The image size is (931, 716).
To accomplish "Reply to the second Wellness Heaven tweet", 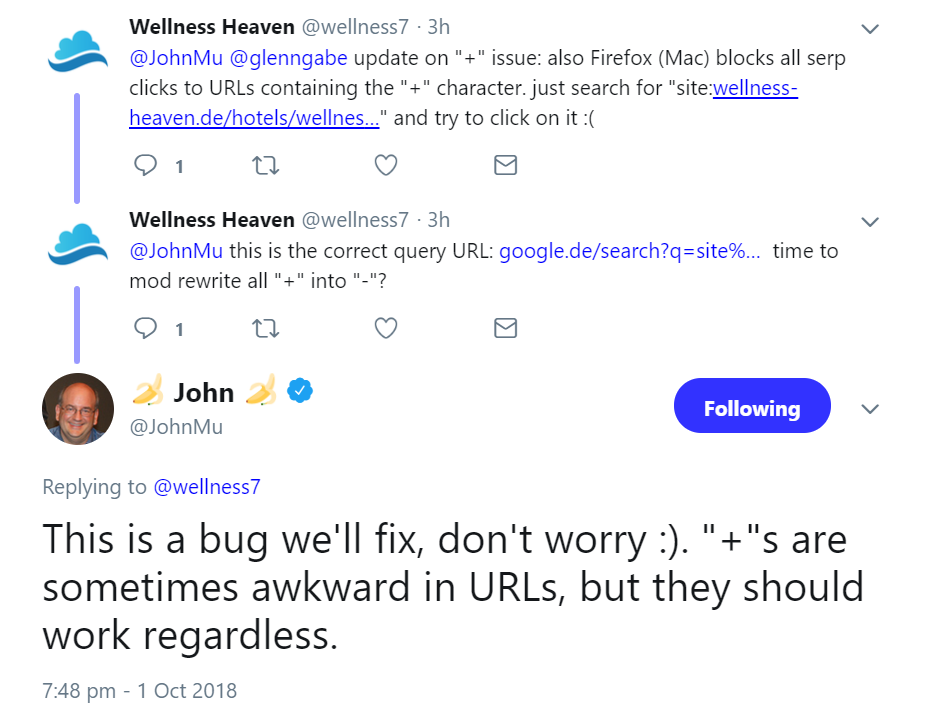I will click(146, 327).
